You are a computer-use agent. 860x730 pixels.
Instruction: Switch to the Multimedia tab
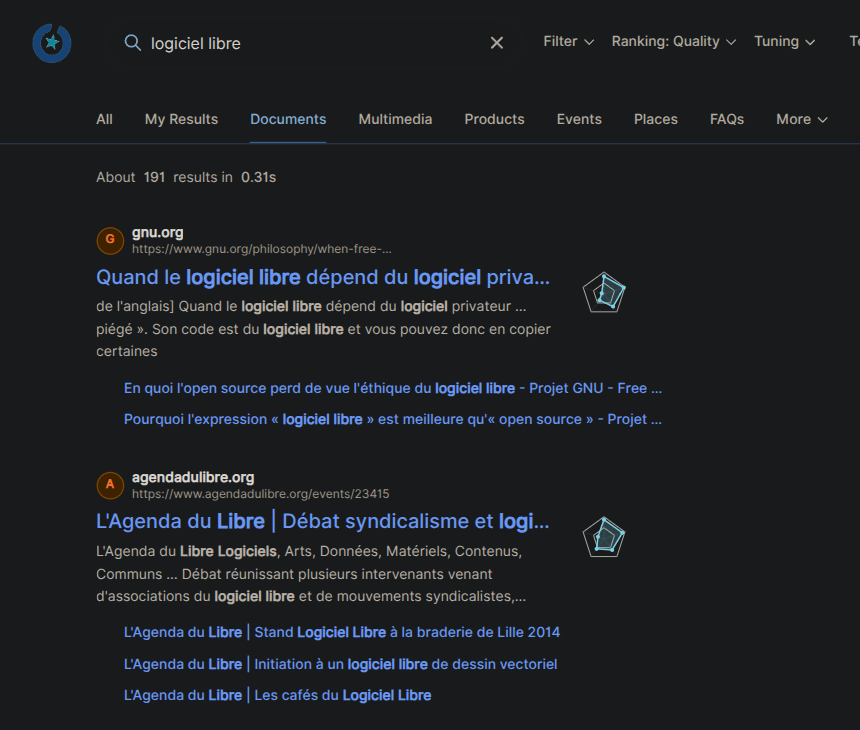coord(395,119)
